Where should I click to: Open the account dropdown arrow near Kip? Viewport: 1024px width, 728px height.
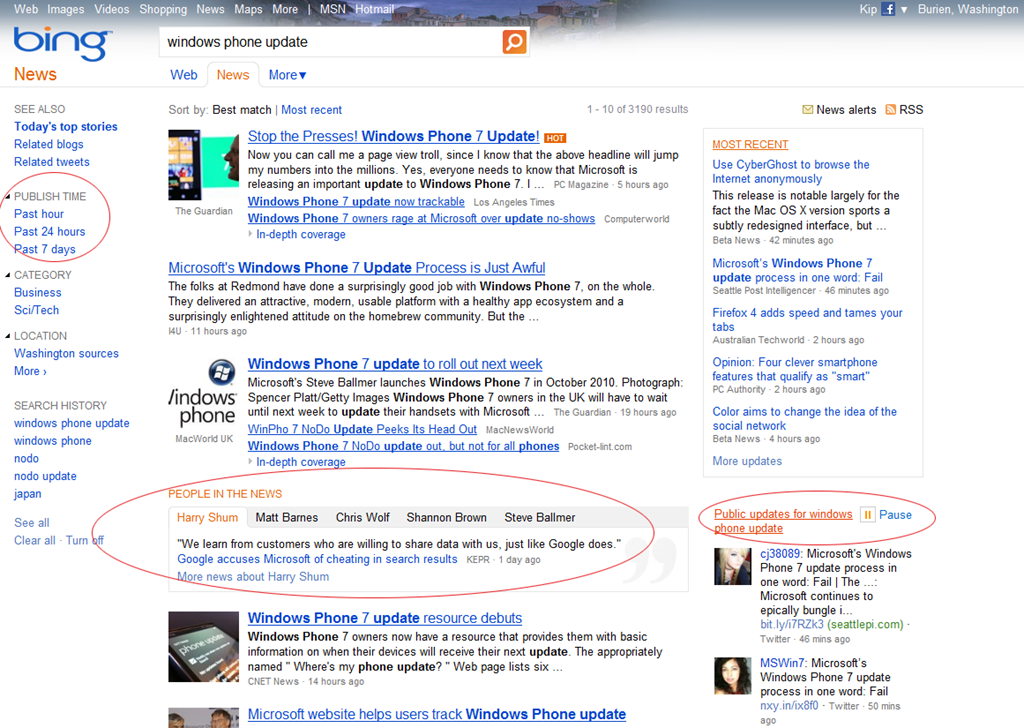click(904, 10)
